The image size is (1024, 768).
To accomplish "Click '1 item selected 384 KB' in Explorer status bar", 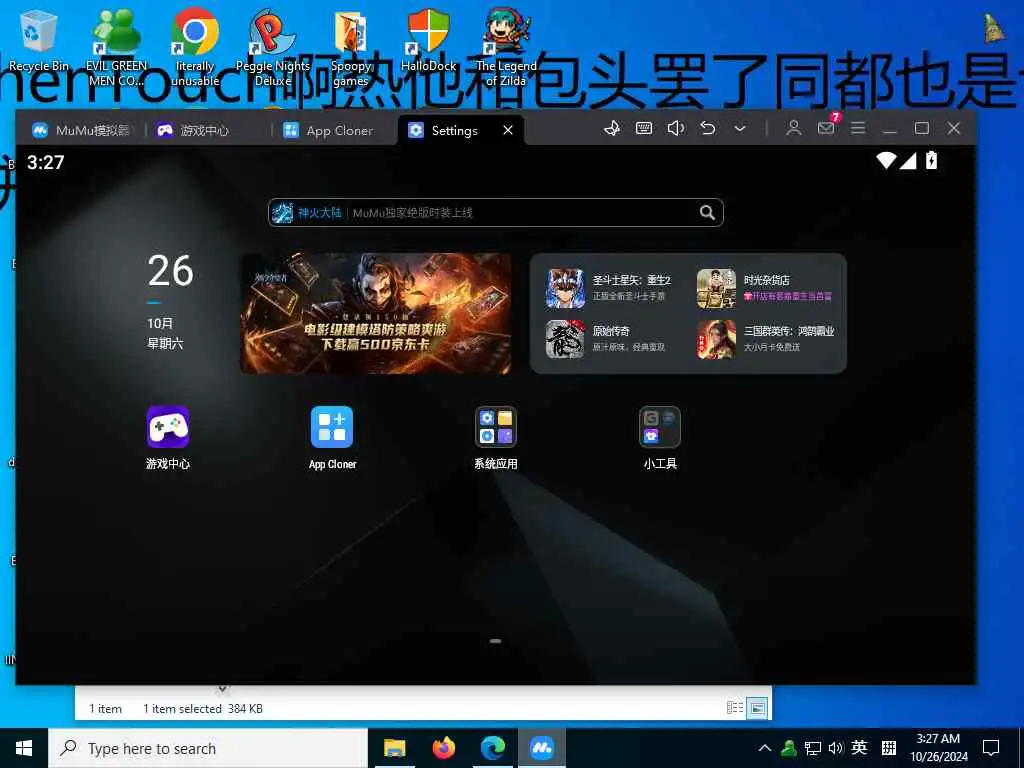I will pyautogui.click(x=202, y=709).
